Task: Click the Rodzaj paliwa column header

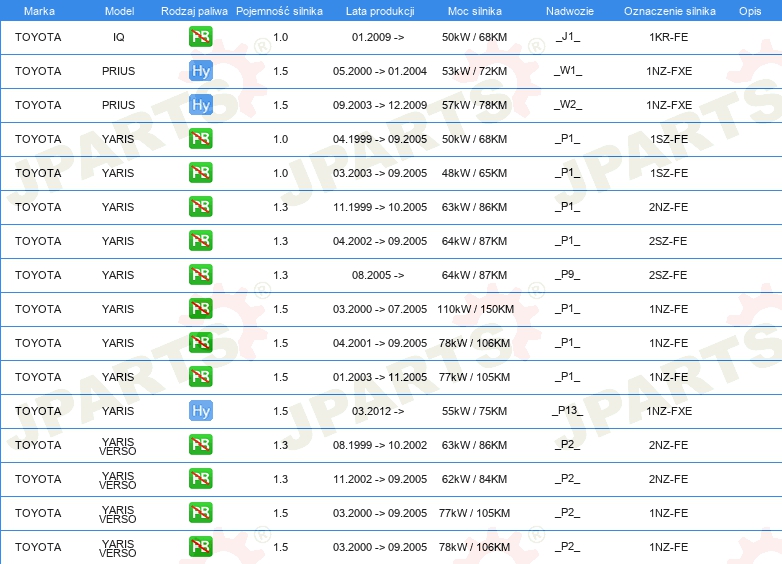Action: pyautogui.click(x=194, y=11)
